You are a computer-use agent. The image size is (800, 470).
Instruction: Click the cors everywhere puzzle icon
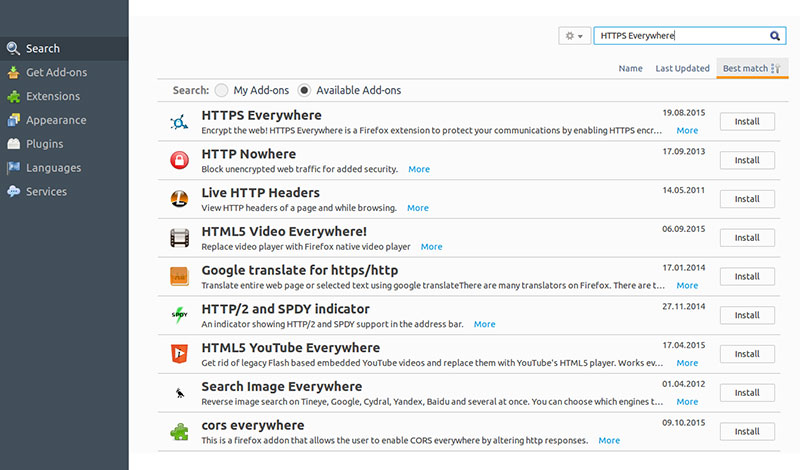[x=179, y=432]
